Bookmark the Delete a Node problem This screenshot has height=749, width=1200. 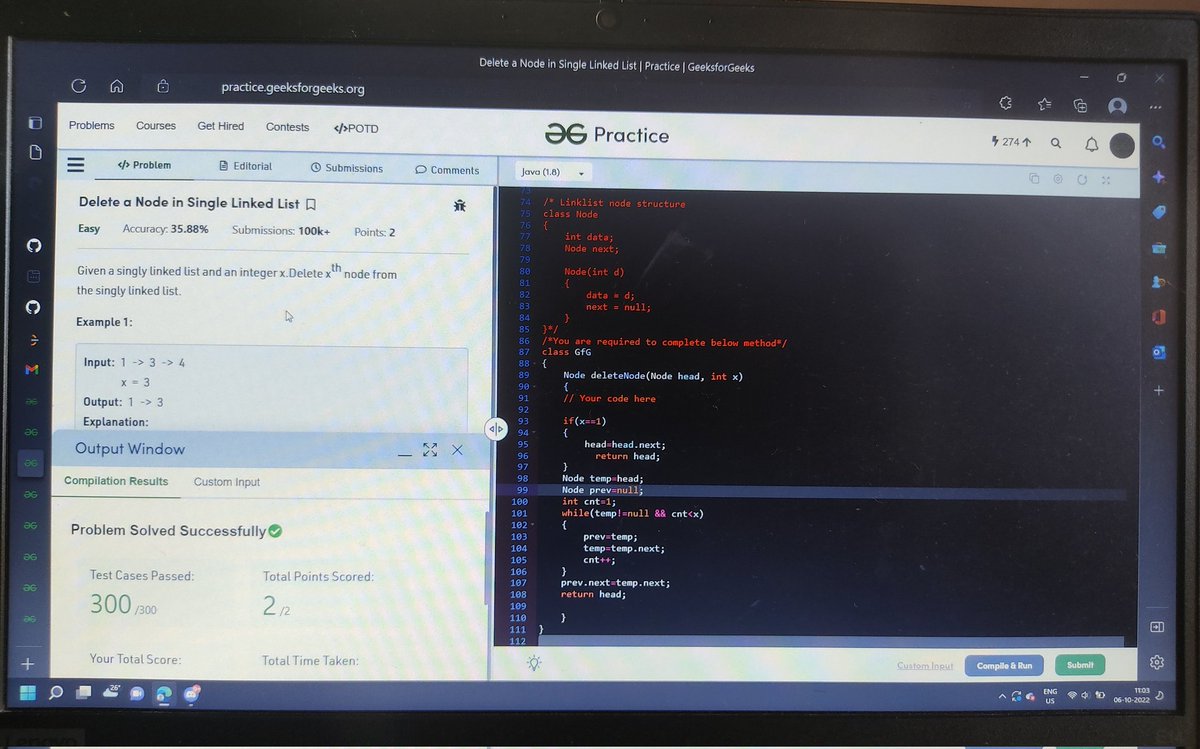click(310, 204)
